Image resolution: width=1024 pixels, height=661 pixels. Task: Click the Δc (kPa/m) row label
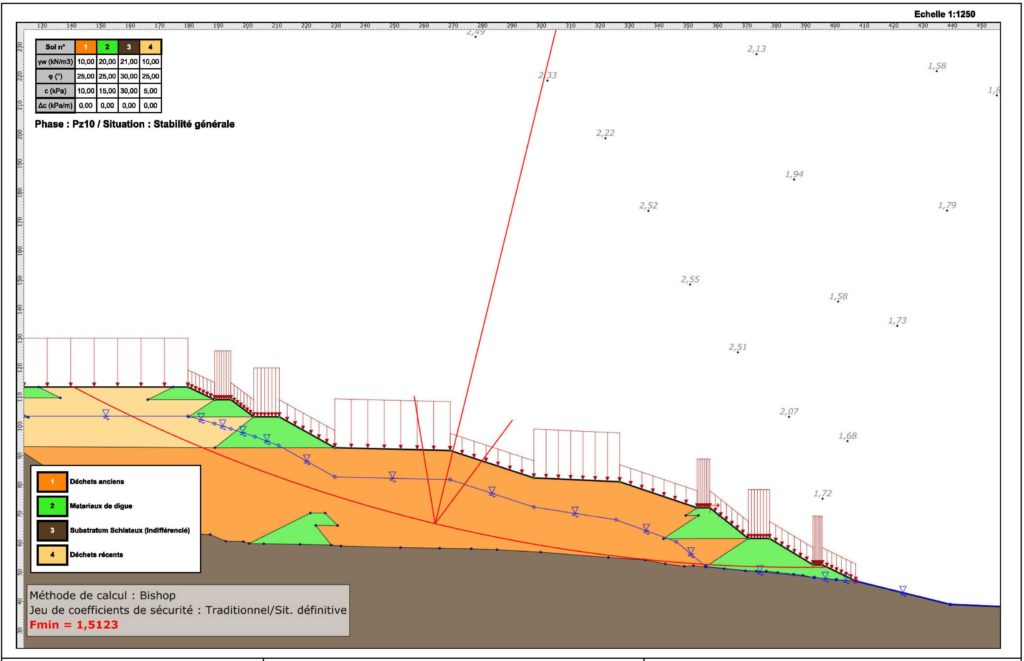point(55,105)
